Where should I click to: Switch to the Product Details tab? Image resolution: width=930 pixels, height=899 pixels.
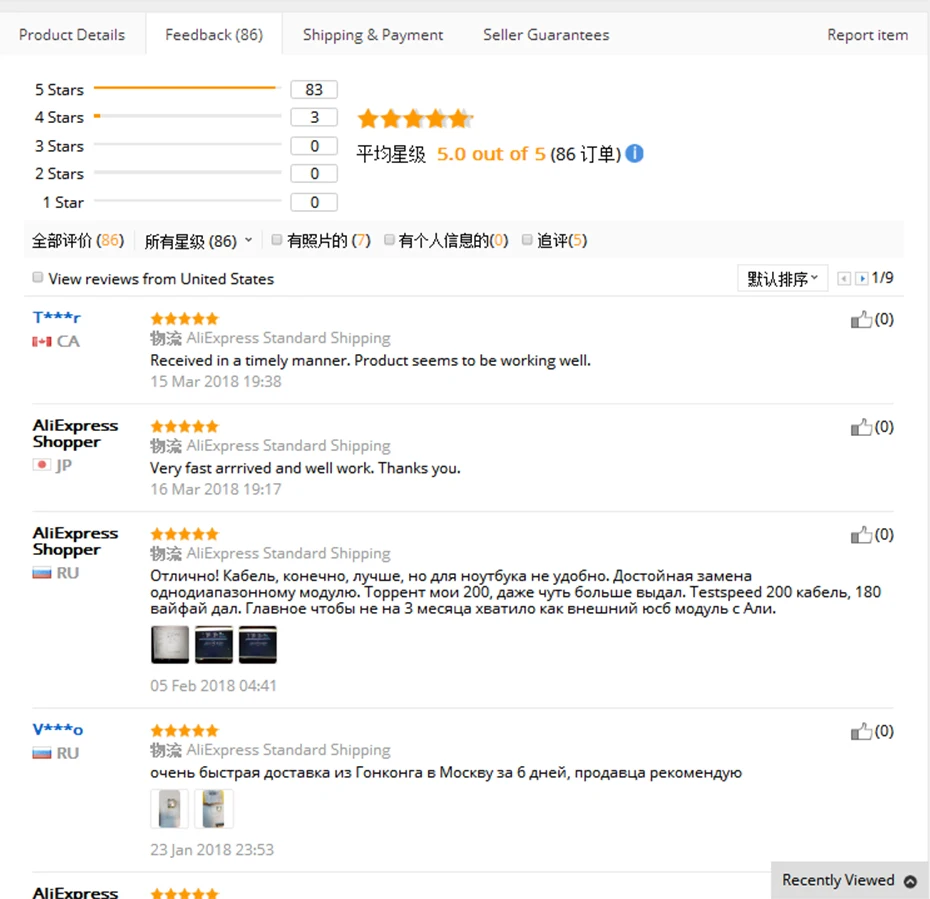pos(72,35)
